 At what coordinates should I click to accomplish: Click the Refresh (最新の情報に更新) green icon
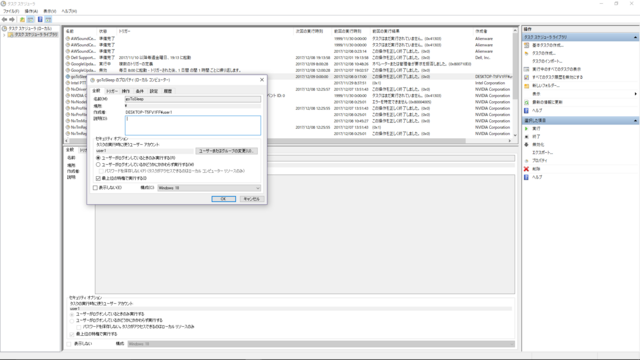(527, 102)
